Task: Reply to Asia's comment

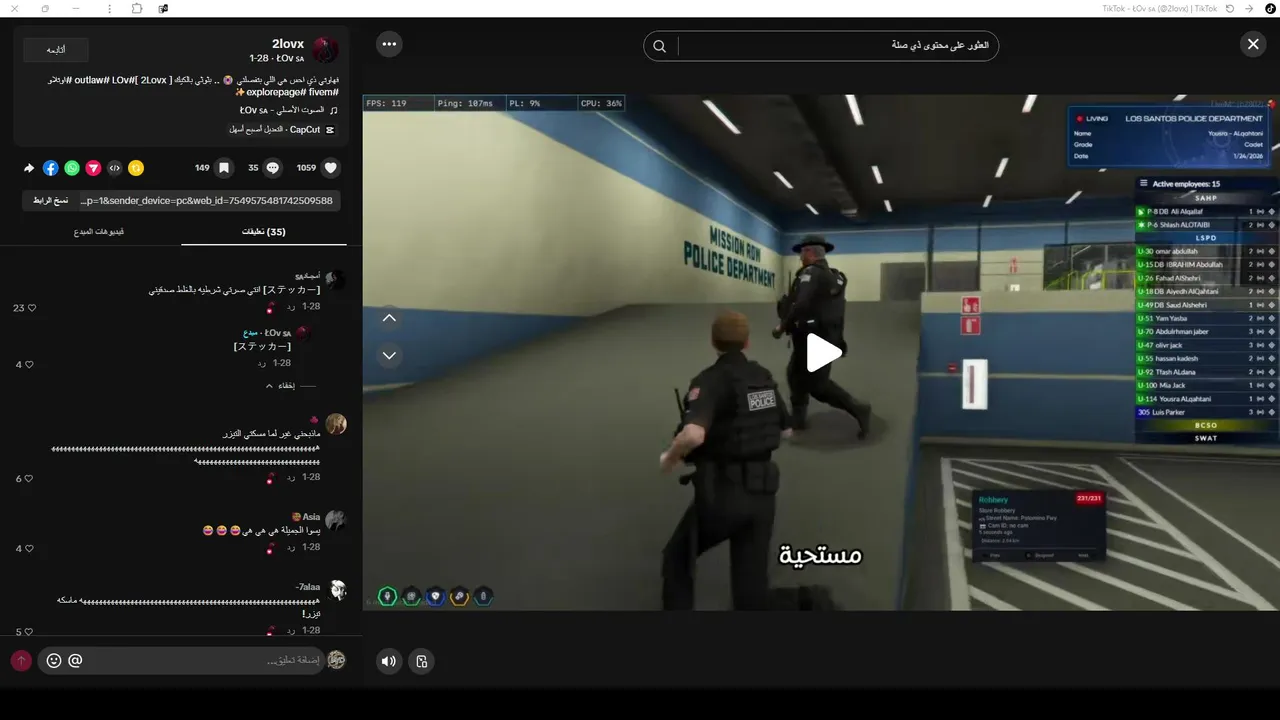Action: 291,547
